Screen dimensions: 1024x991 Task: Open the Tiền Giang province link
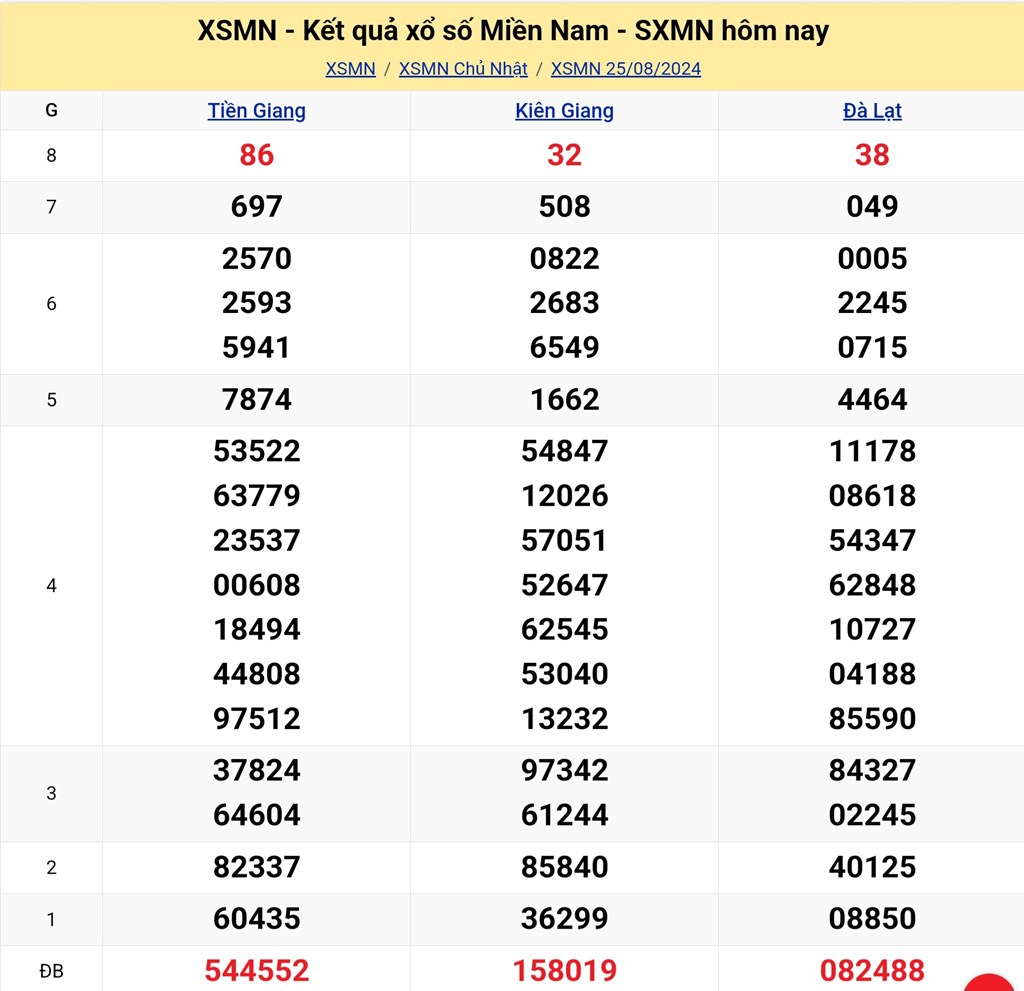[257, 111]
